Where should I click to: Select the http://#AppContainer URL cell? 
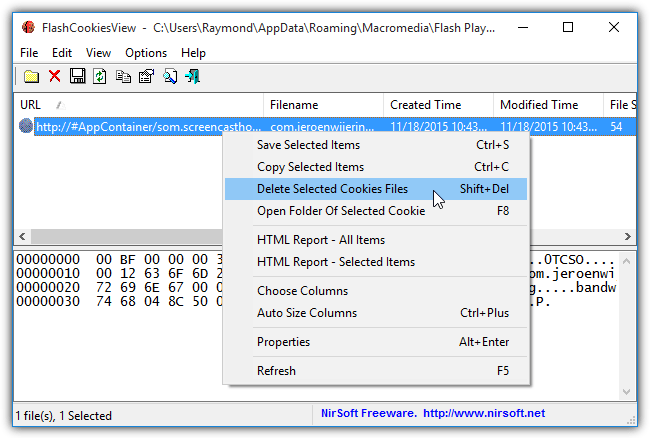click(x=148, y=126)
